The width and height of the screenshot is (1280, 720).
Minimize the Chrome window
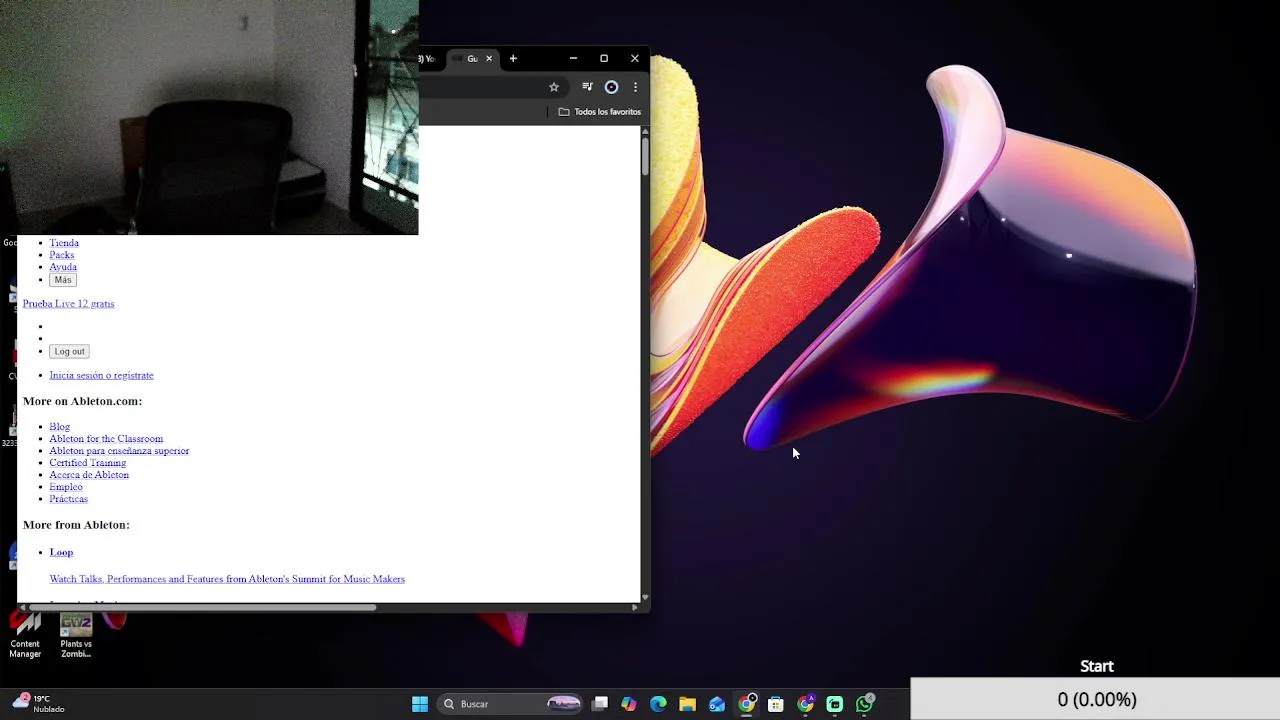pos(573,59)
